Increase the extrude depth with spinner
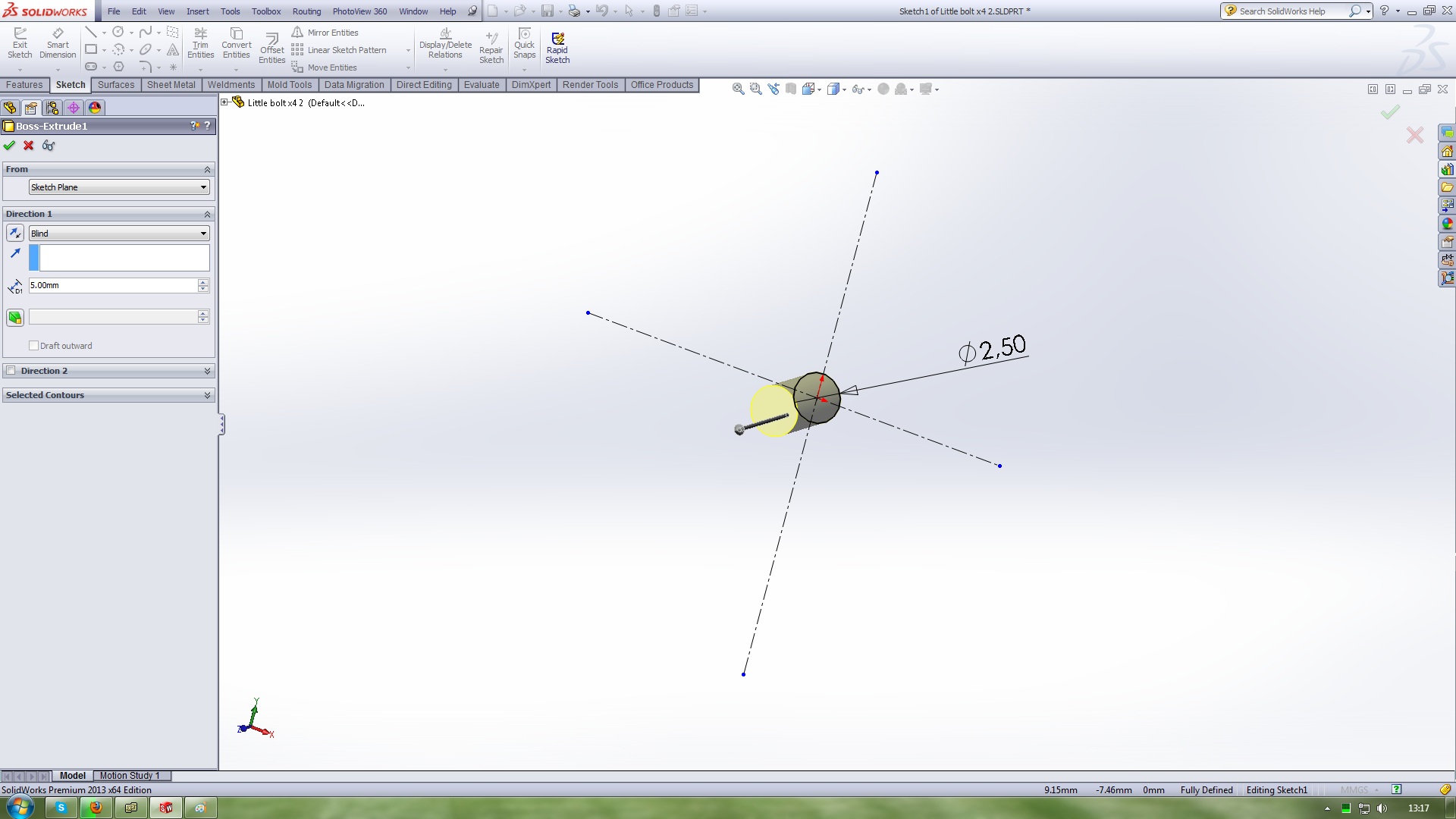This screenshot has height=819, width=1456. 203,282
